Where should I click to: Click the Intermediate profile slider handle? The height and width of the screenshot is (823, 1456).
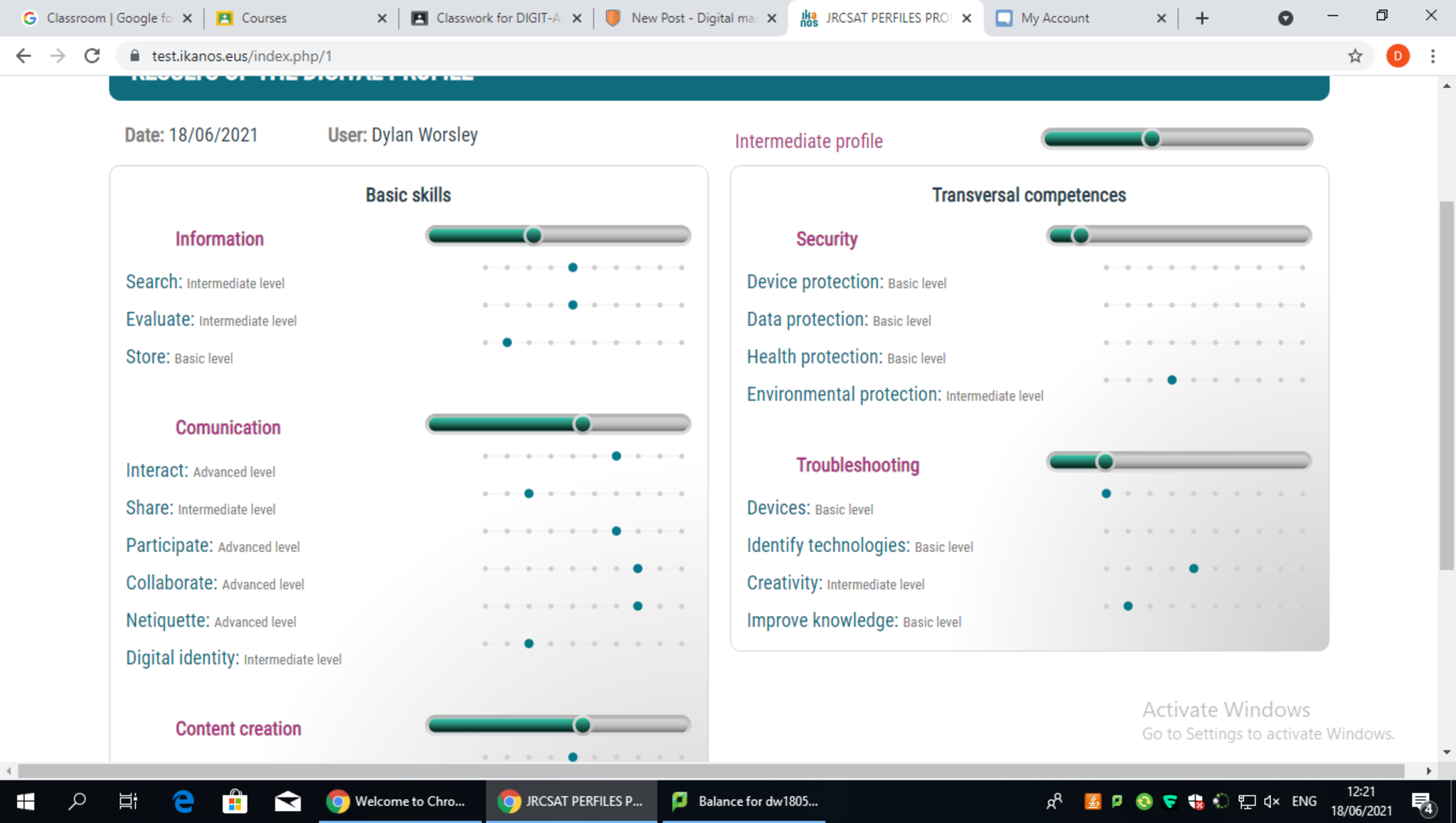click(x=1152, y=139)
